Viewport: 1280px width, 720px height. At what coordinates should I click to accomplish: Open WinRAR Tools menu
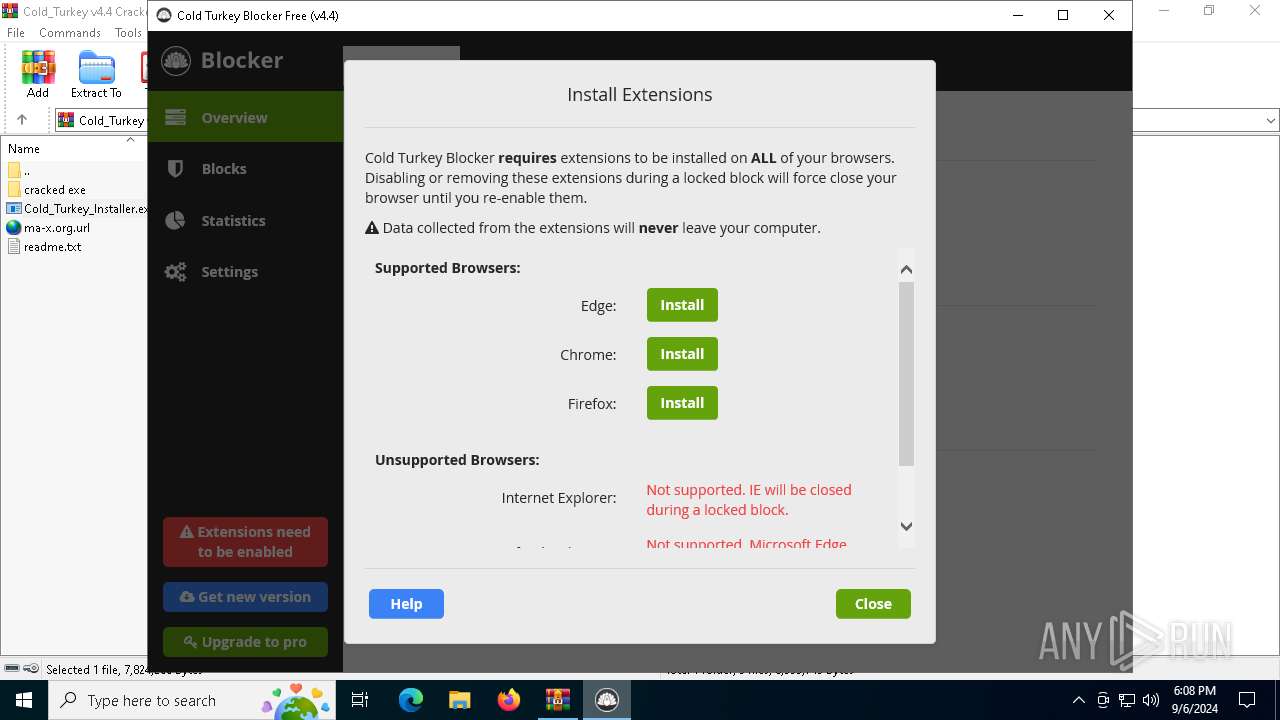128,33
